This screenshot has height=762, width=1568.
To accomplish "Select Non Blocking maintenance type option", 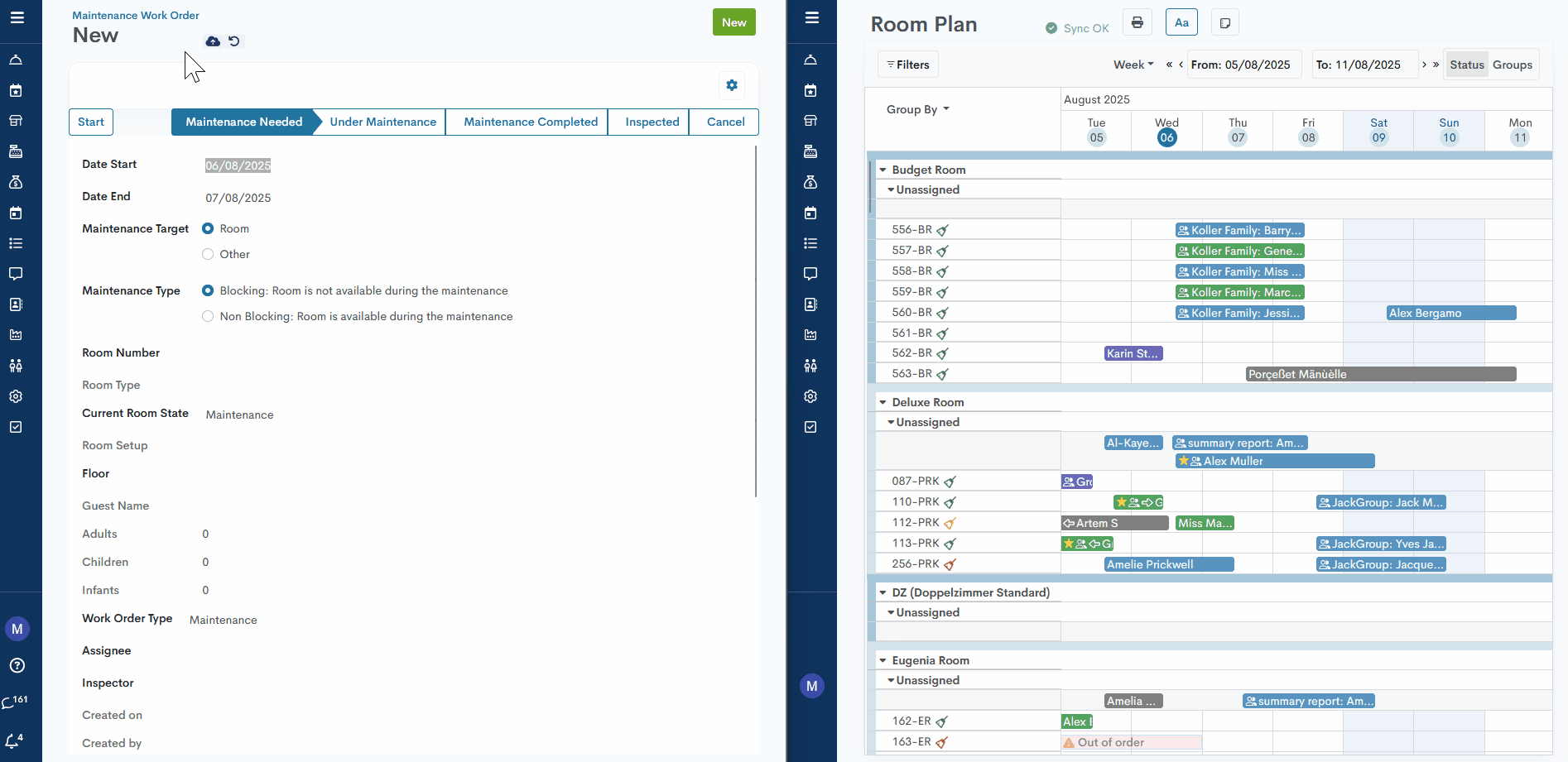I will 208,317.
